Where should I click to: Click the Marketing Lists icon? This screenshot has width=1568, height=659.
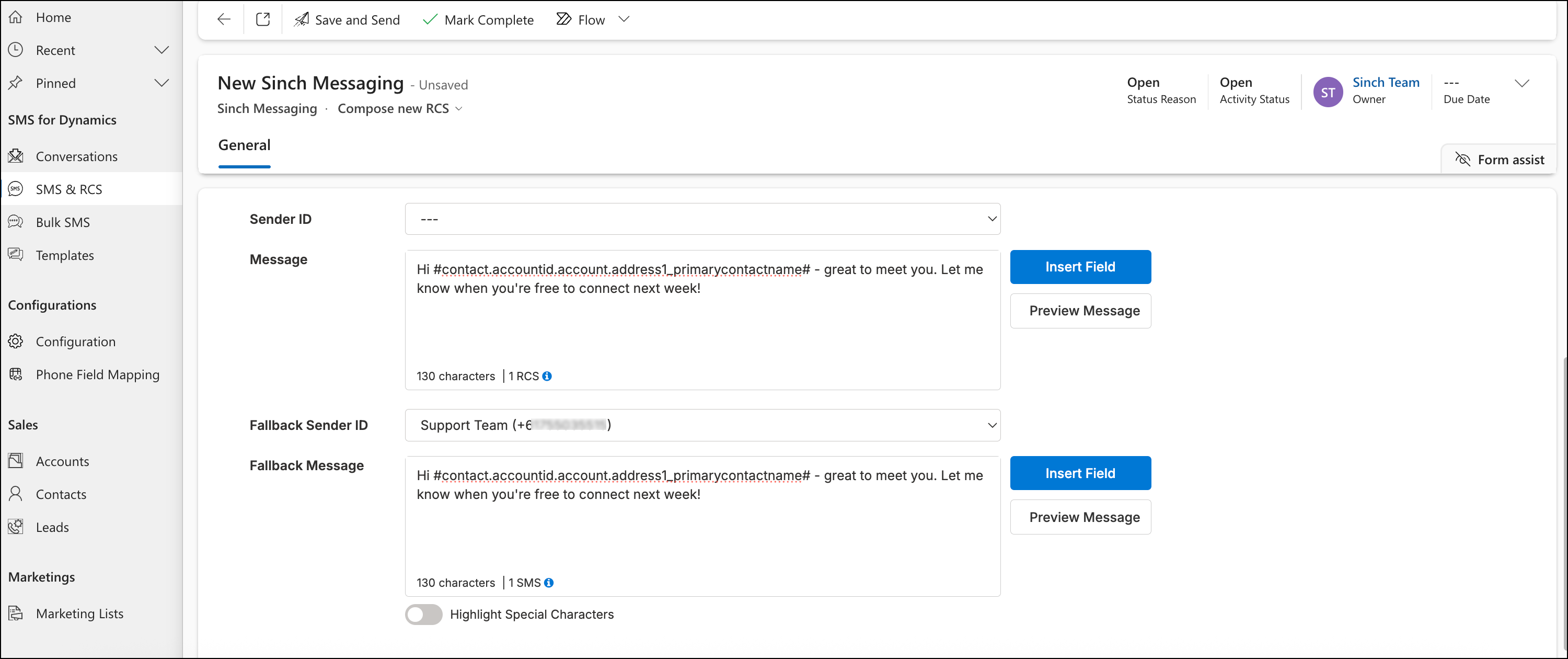pos(16,613)
